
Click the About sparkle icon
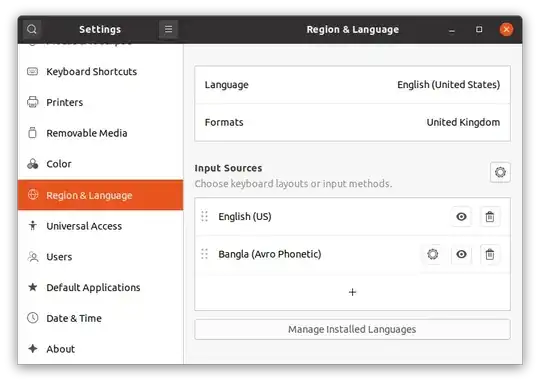33,349
